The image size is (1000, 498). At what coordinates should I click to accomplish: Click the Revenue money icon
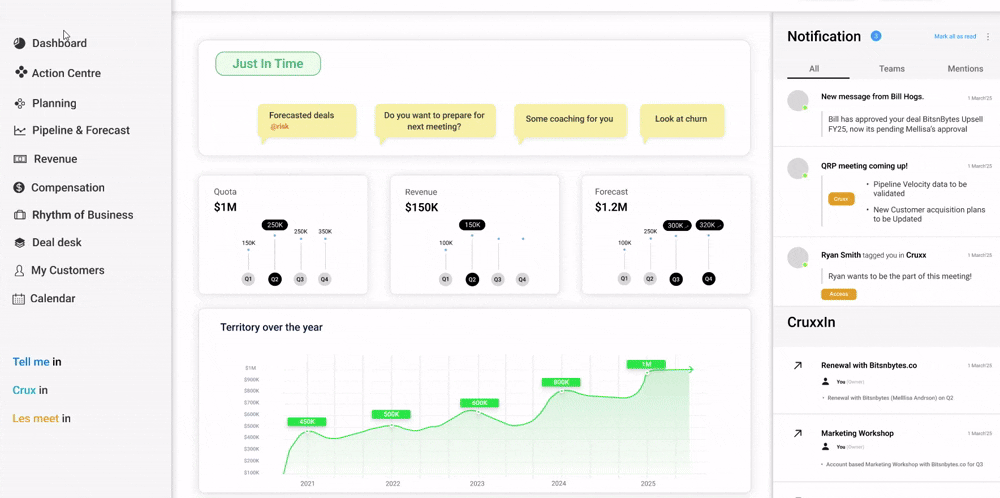click(20, 159)
